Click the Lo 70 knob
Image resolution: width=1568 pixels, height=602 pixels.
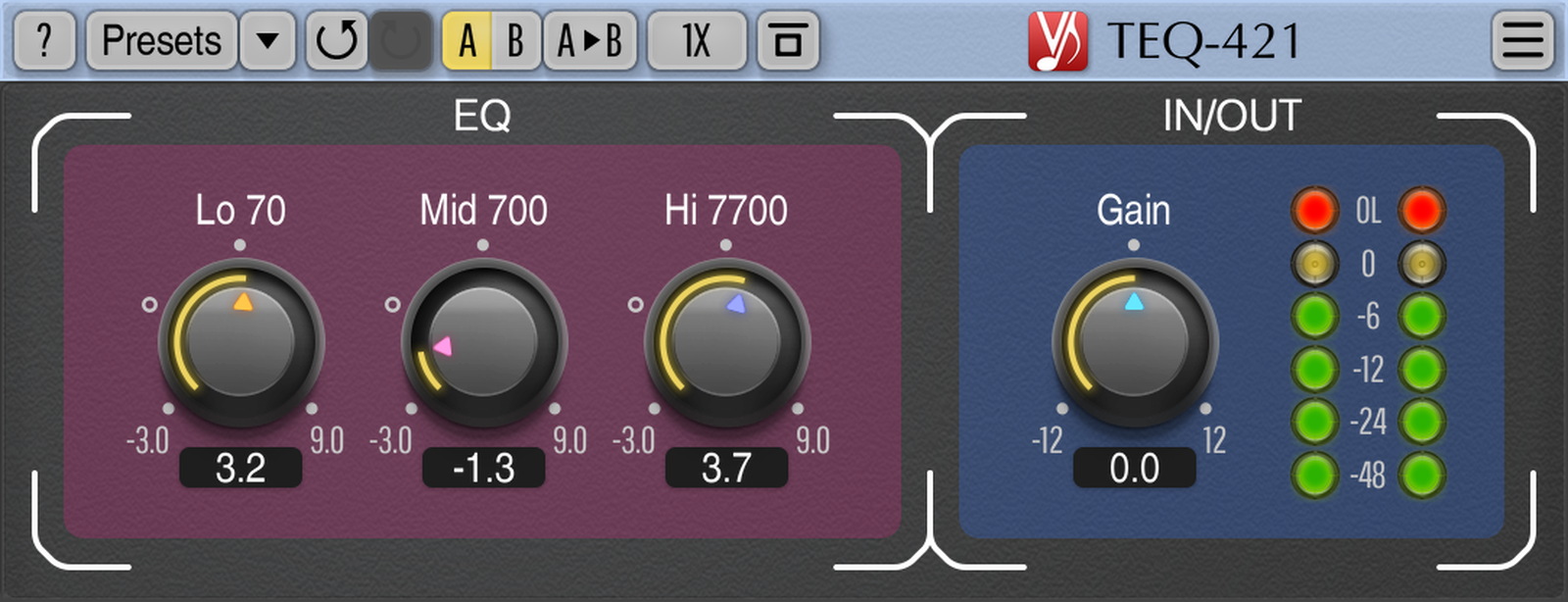241,342
